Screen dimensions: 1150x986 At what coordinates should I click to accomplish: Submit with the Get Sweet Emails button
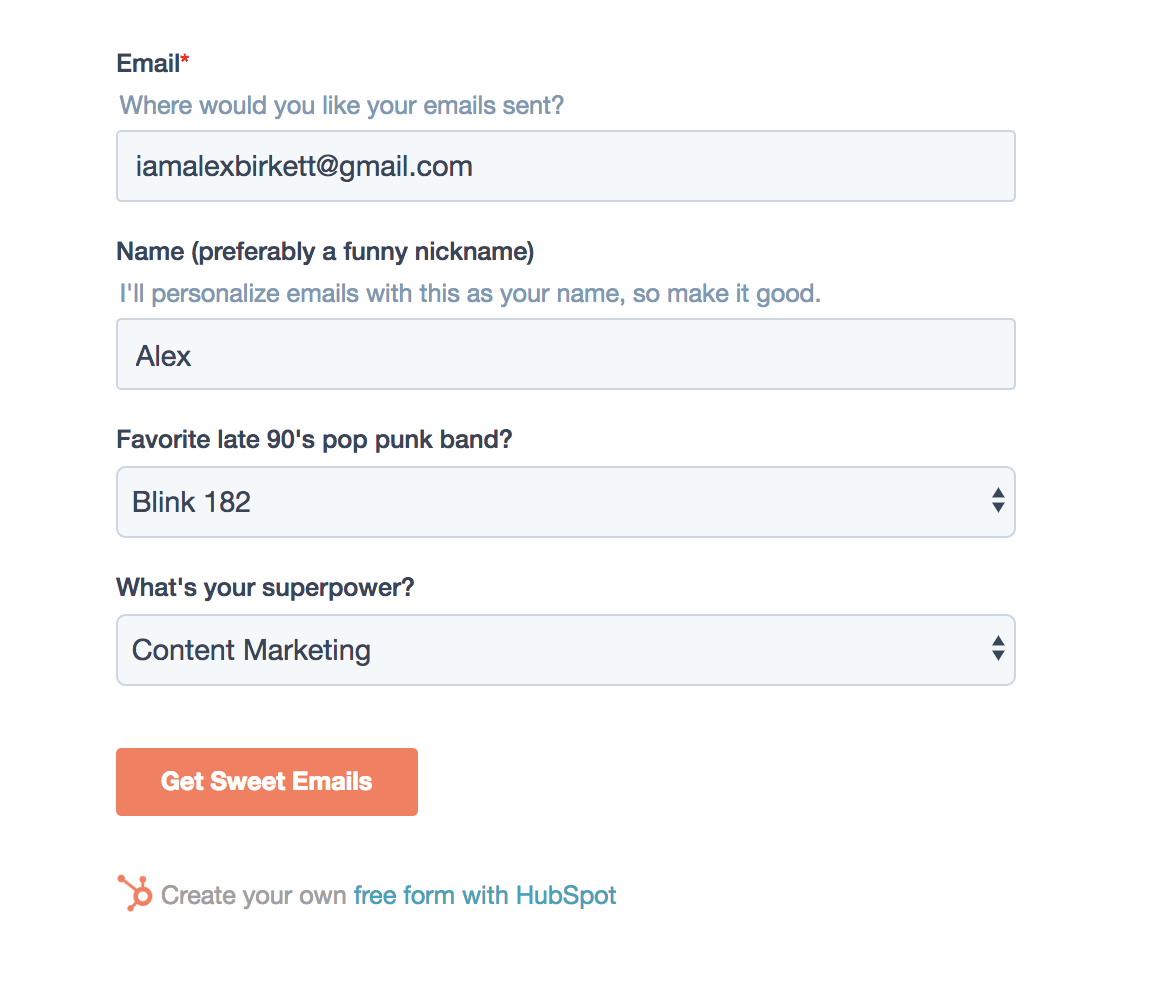click(x=266, y=782)
